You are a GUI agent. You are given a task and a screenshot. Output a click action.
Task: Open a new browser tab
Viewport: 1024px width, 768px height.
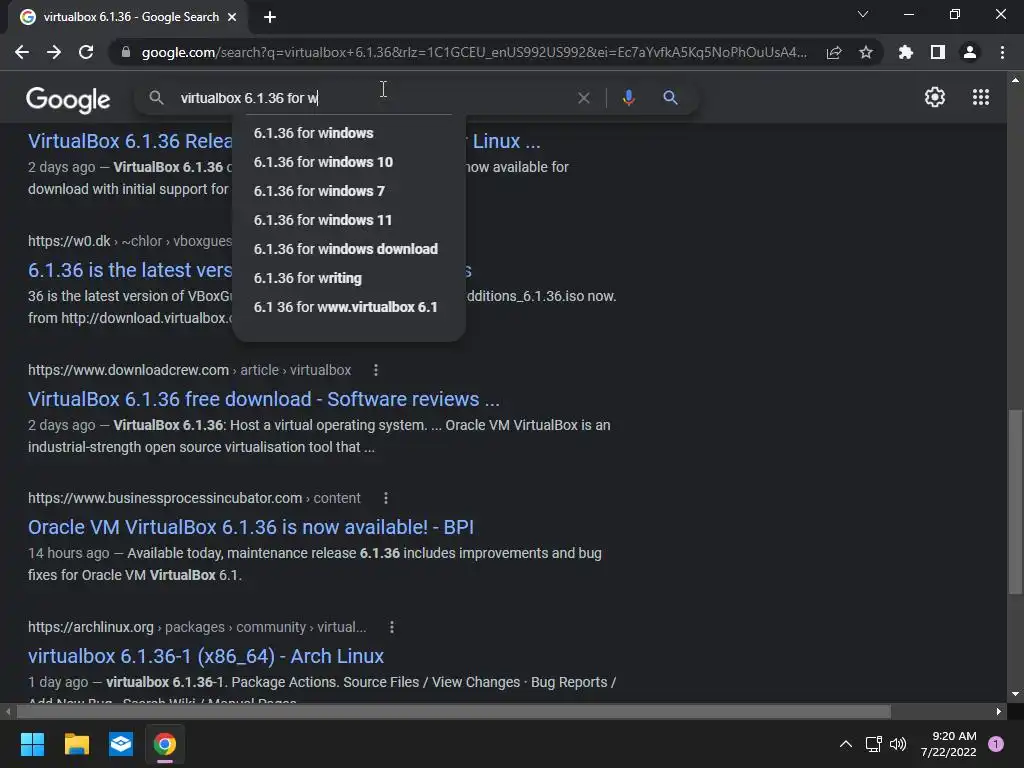270,17
